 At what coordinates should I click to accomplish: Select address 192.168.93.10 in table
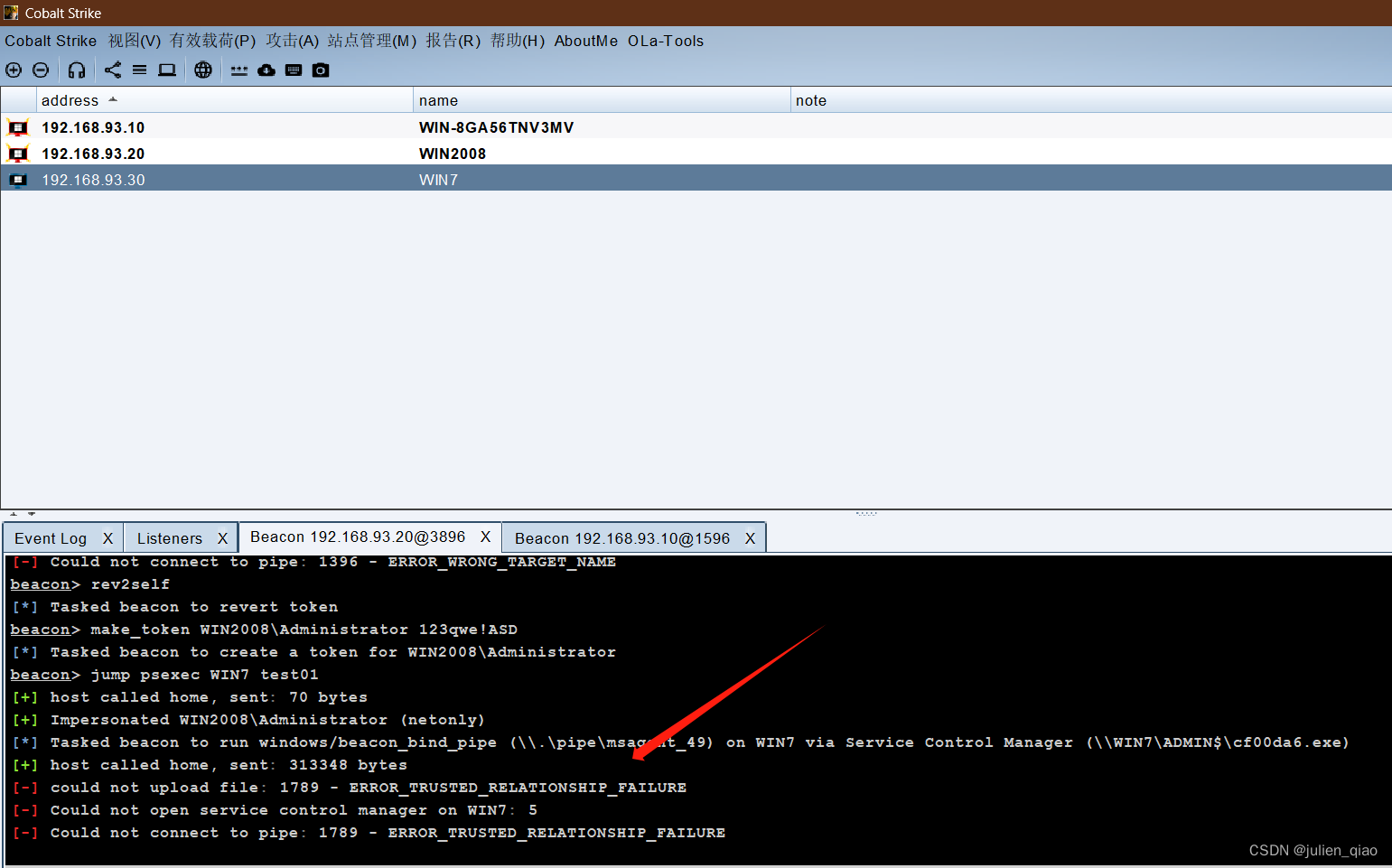(93, 127)
